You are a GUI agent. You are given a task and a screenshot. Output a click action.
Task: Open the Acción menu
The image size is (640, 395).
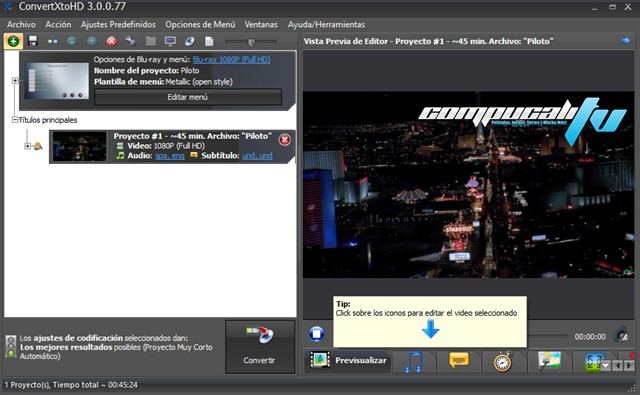point(58,24)
